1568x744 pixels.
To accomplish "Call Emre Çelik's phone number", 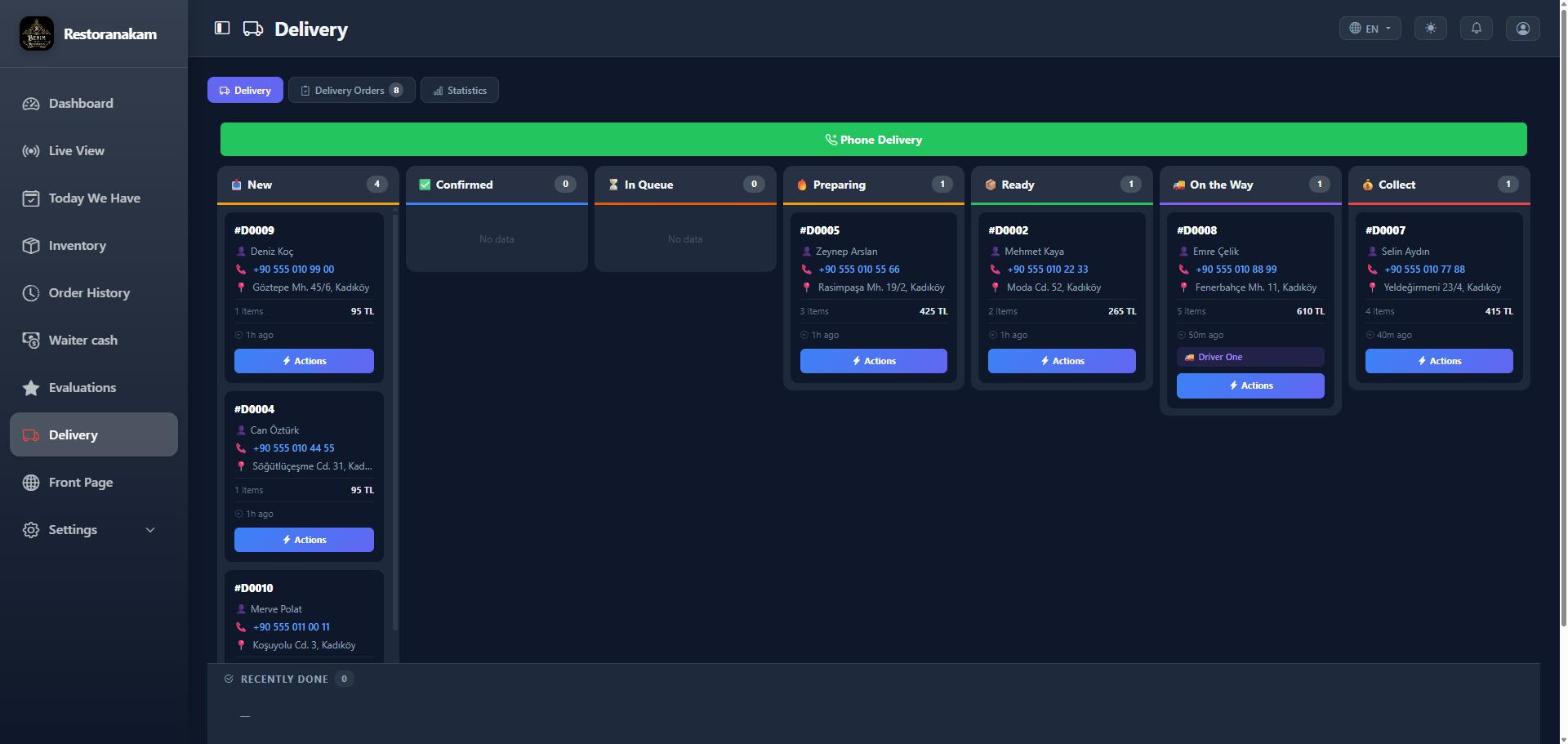I will 1235,269.
